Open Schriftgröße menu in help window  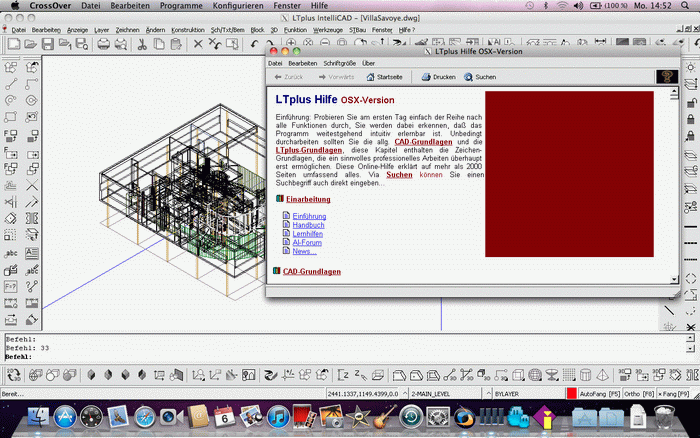click(340, 63)
